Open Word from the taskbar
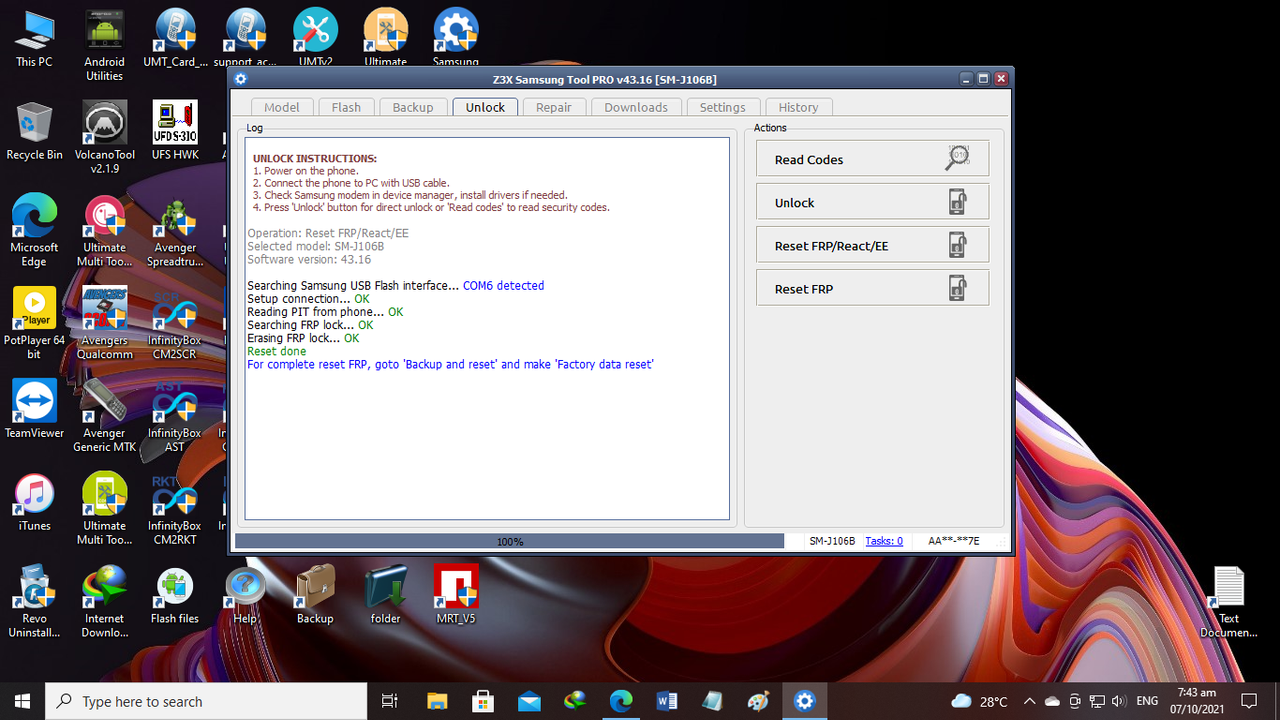 667,701
